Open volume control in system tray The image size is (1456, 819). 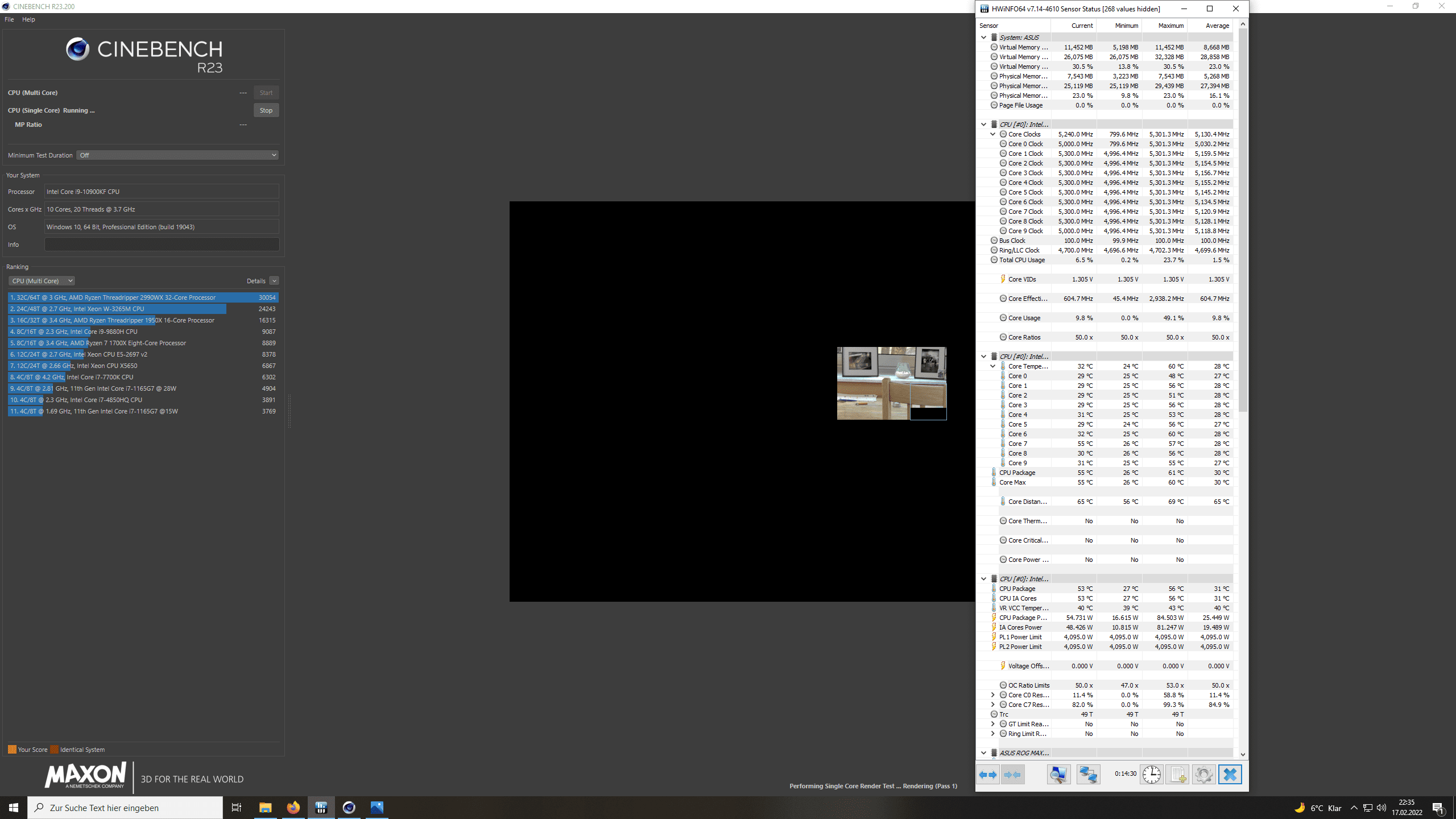1381,808
